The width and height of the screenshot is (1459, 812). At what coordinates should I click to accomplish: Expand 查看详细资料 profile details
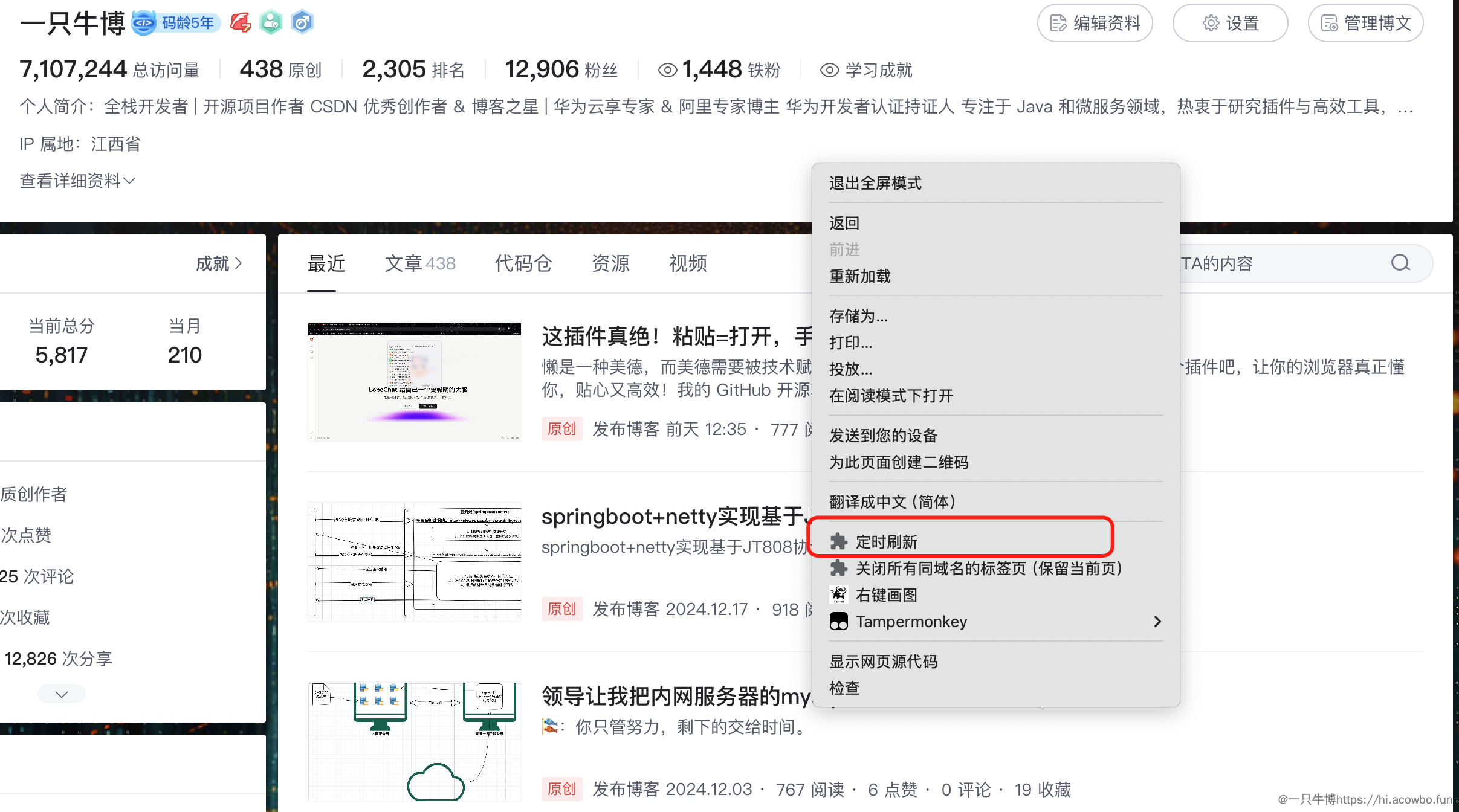pyautogui.click(x=77, y=181)
